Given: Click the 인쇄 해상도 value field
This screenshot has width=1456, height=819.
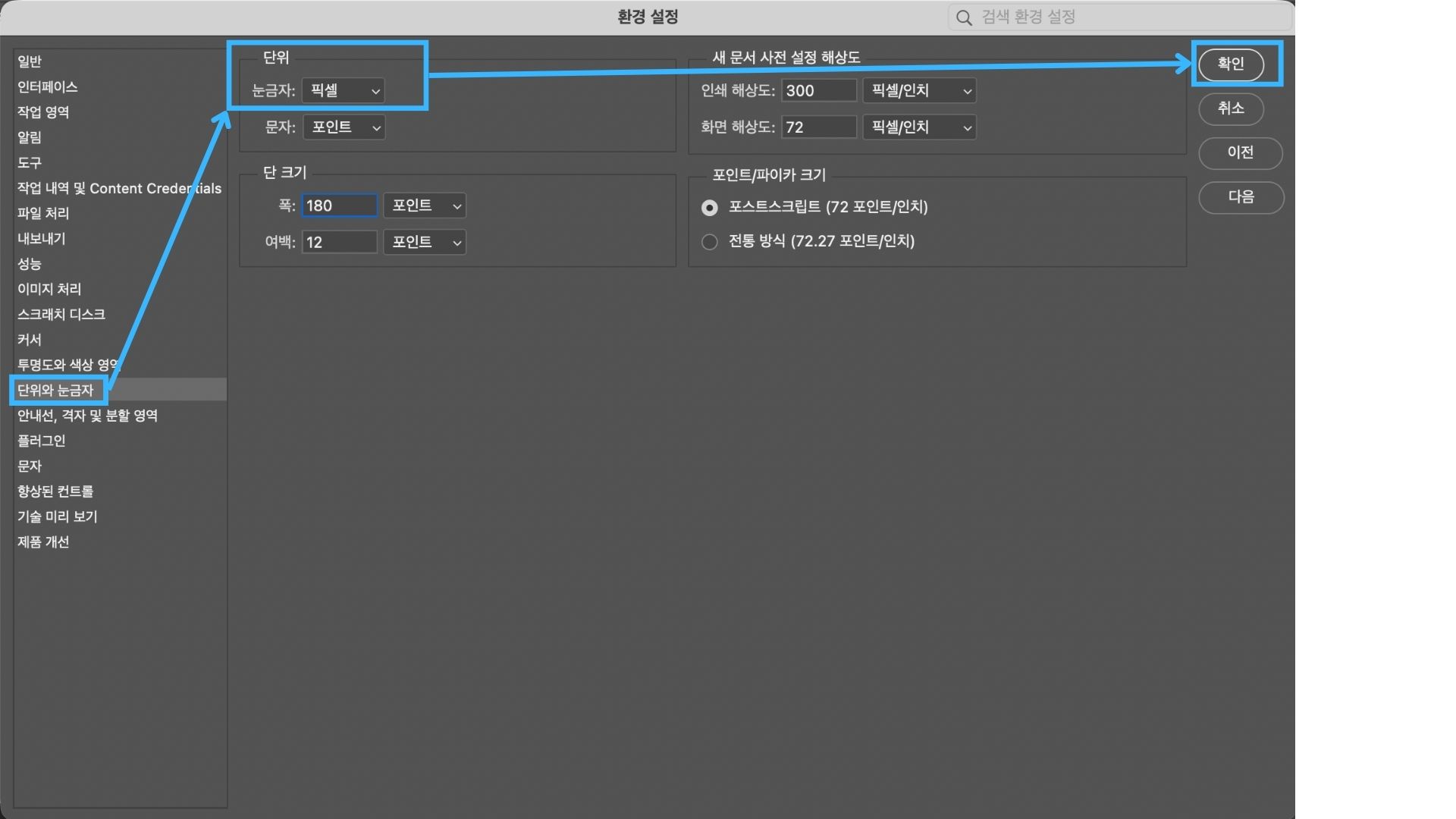Looking at the screenshot, I should pos(819,90).
